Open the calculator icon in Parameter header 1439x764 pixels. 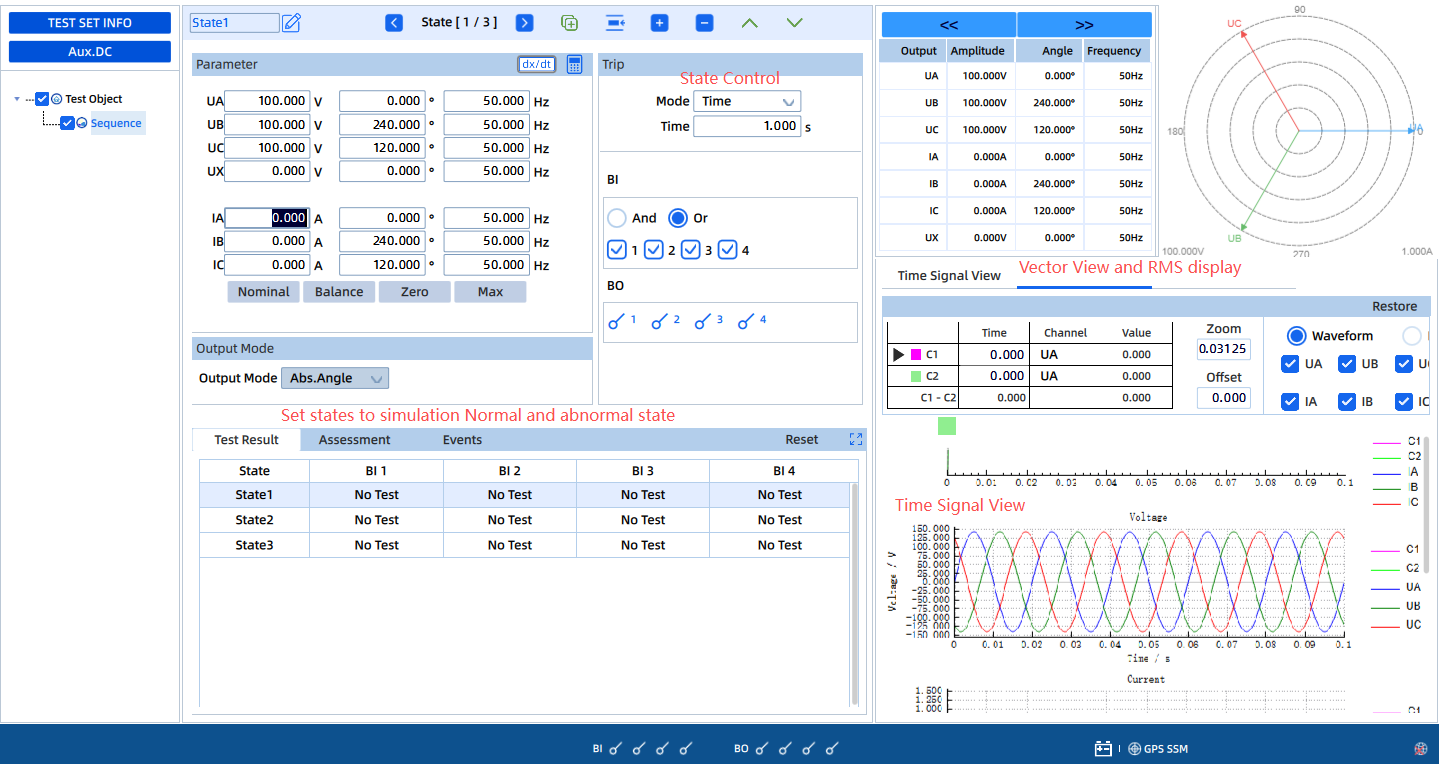[x=574, y=64]
